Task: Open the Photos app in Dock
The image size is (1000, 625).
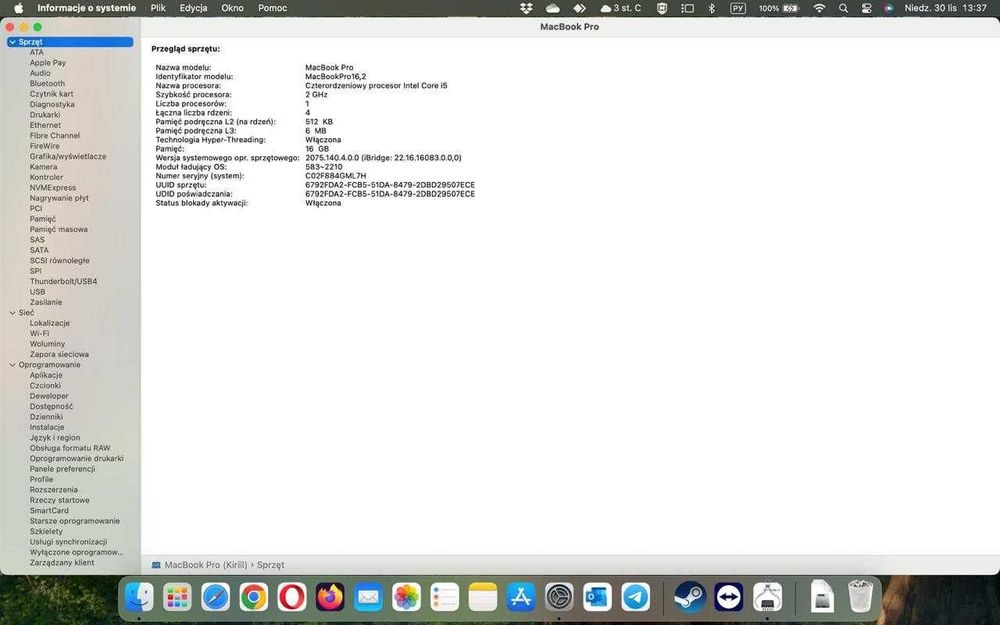Action: (x=406, y=598)
